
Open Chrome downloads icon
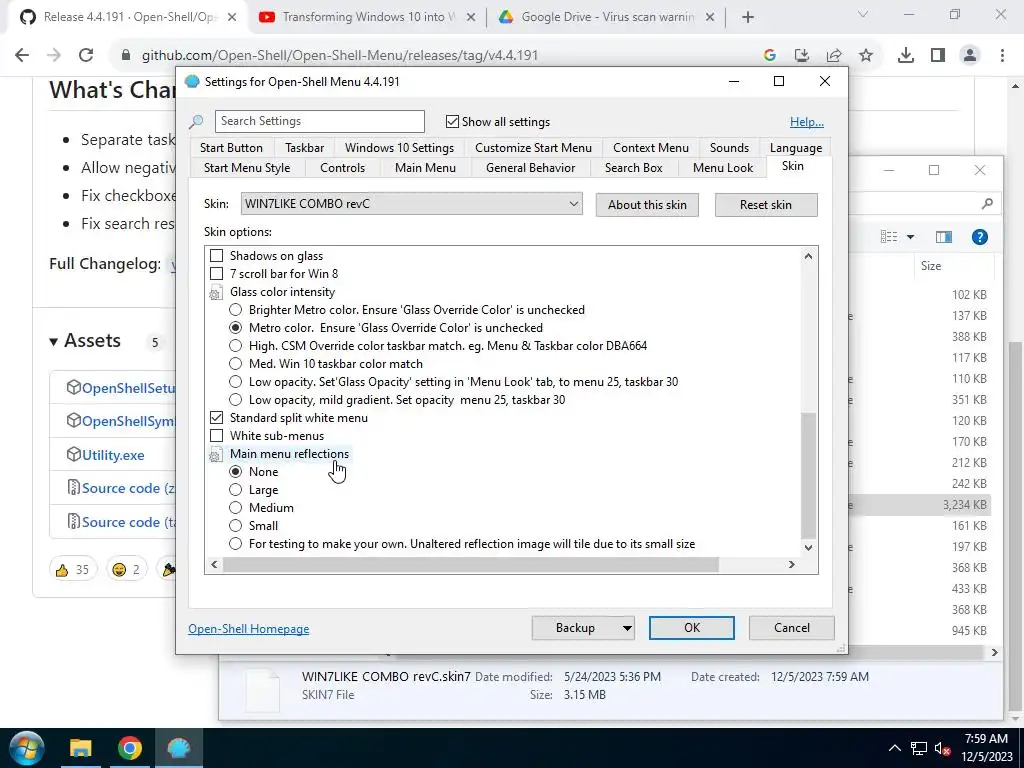click(905, 56)
